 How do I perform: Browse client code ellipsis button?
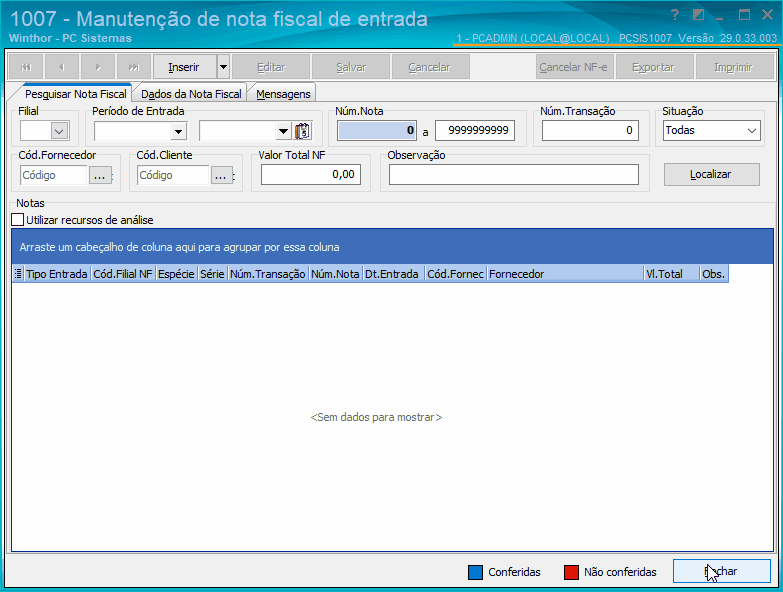[221, 175]
